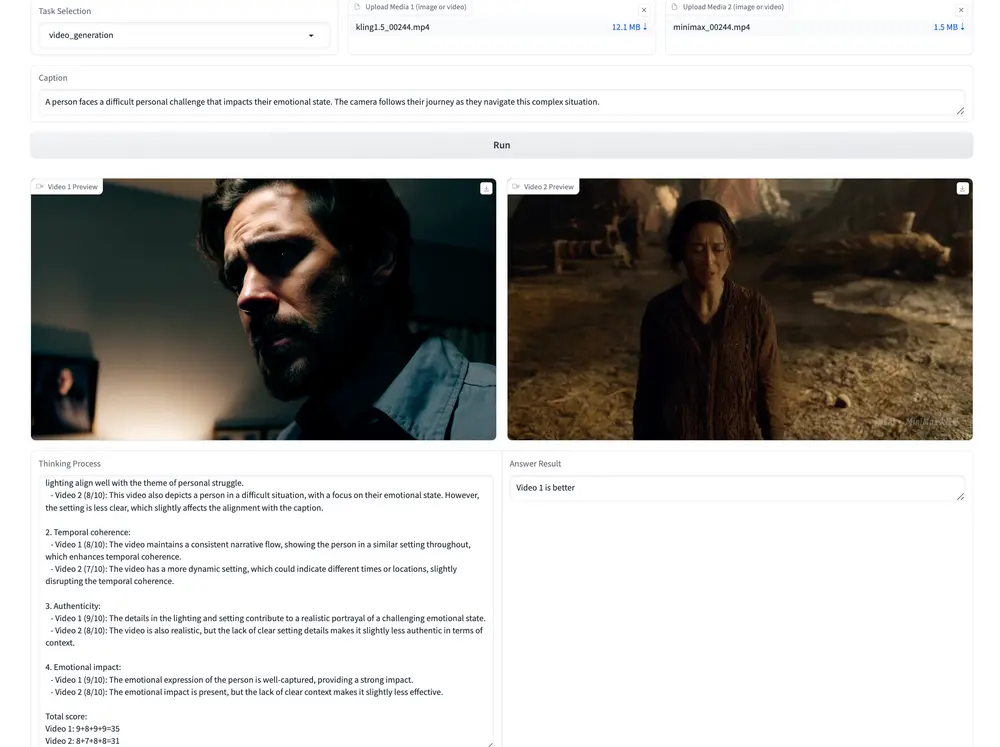Viewport: 1000px width, 747px height.
Task: Download the Video 2 Preview clip
Action: pos(962,188)
